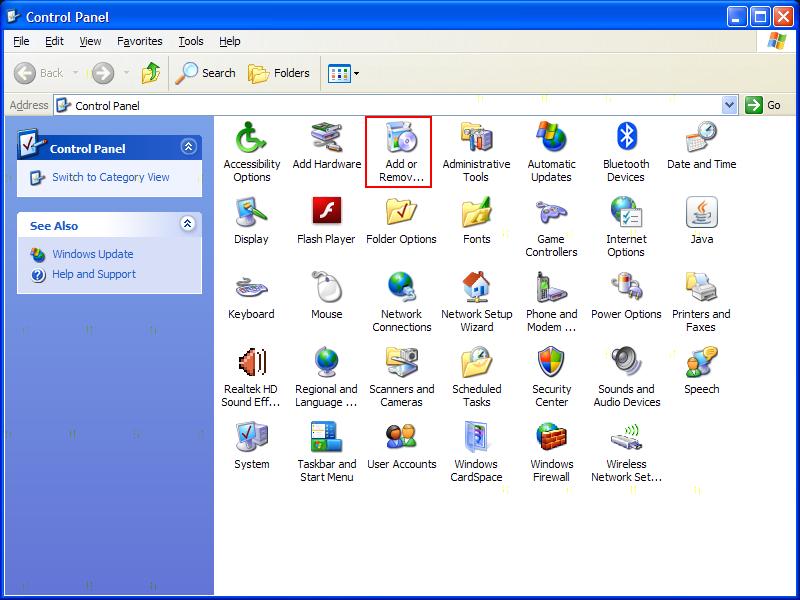Image resolution: width=800 pixels, height=600 pixels.
Task: Switch to Category View
Action: click(x=111, y=177)
